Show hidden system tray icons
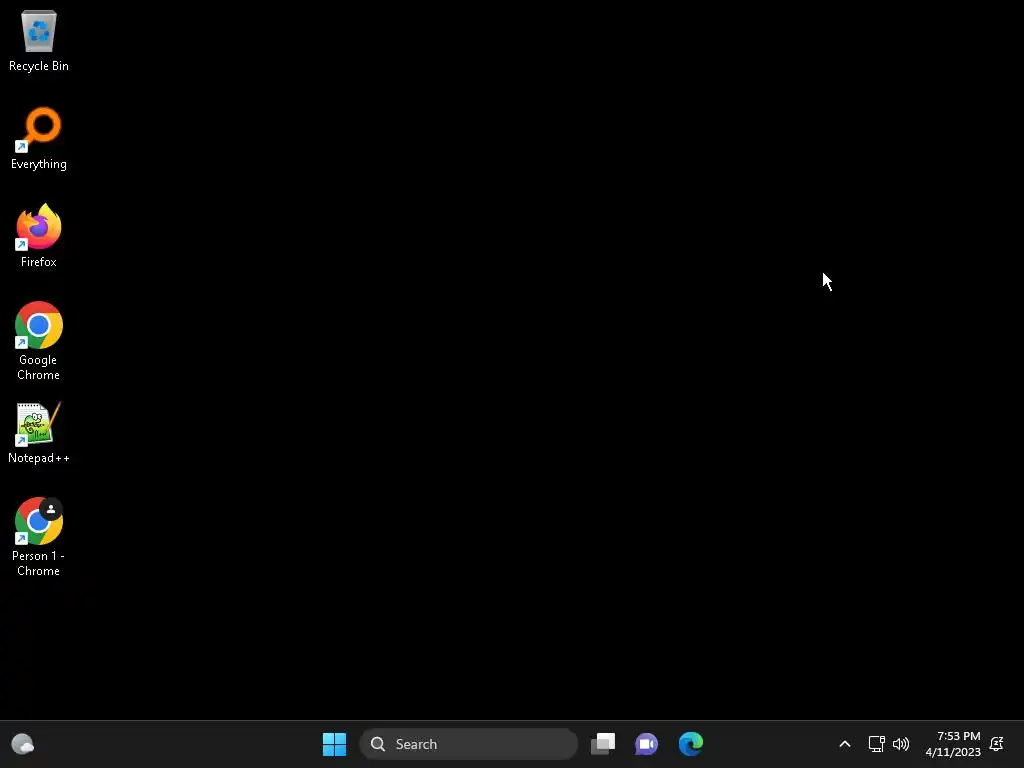The image size is (1024, 768). 844,744
